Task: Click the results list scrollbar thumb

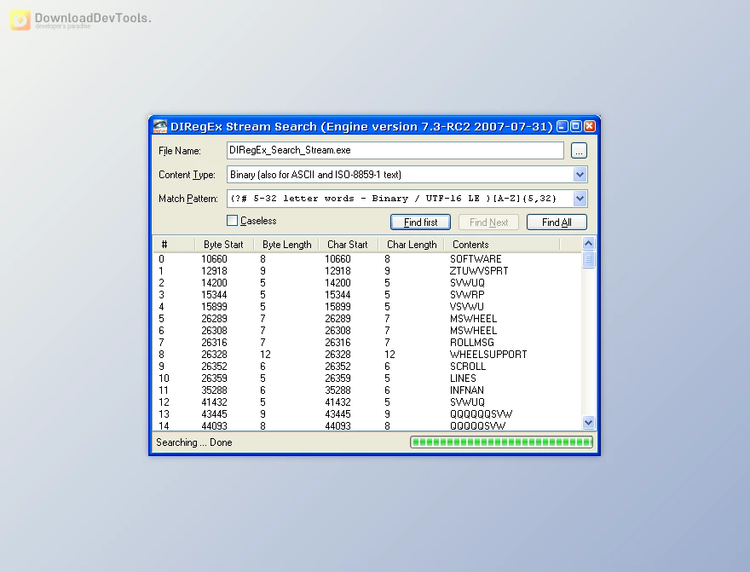Action: (x=588, y=260)
